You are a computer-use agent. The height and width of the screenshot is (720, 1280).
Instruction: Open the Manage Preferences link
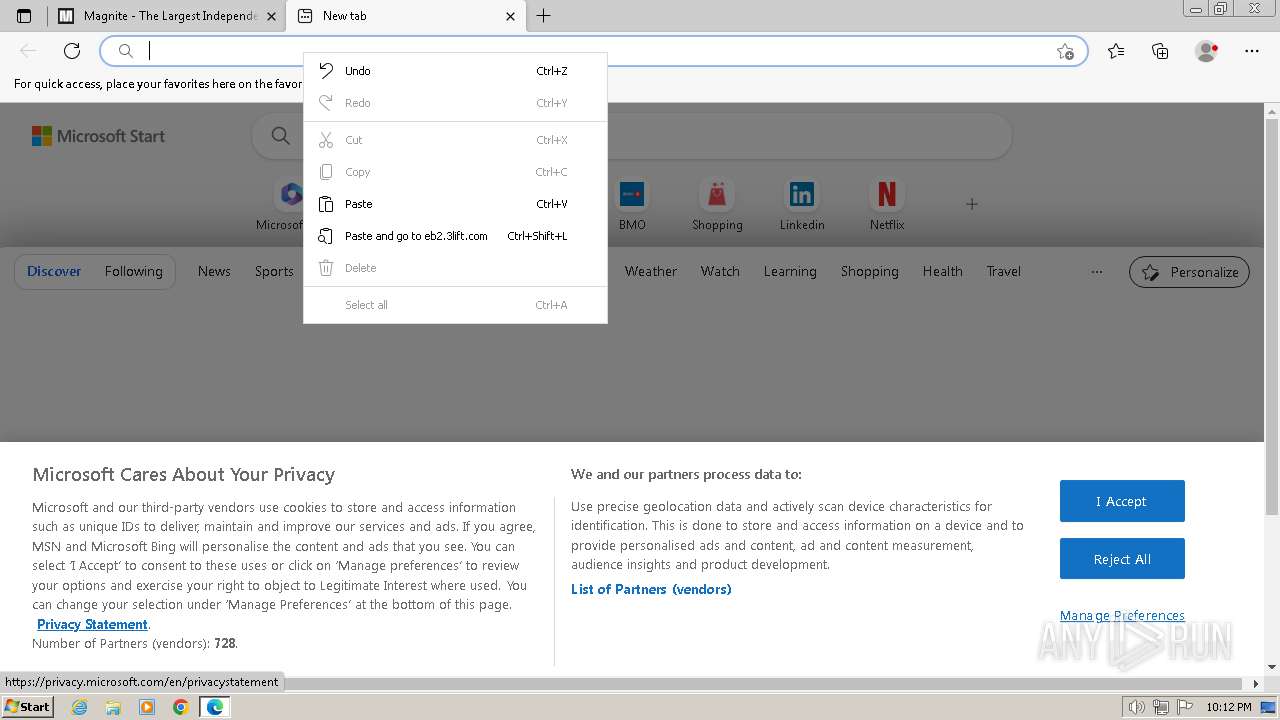[1122, 615]
